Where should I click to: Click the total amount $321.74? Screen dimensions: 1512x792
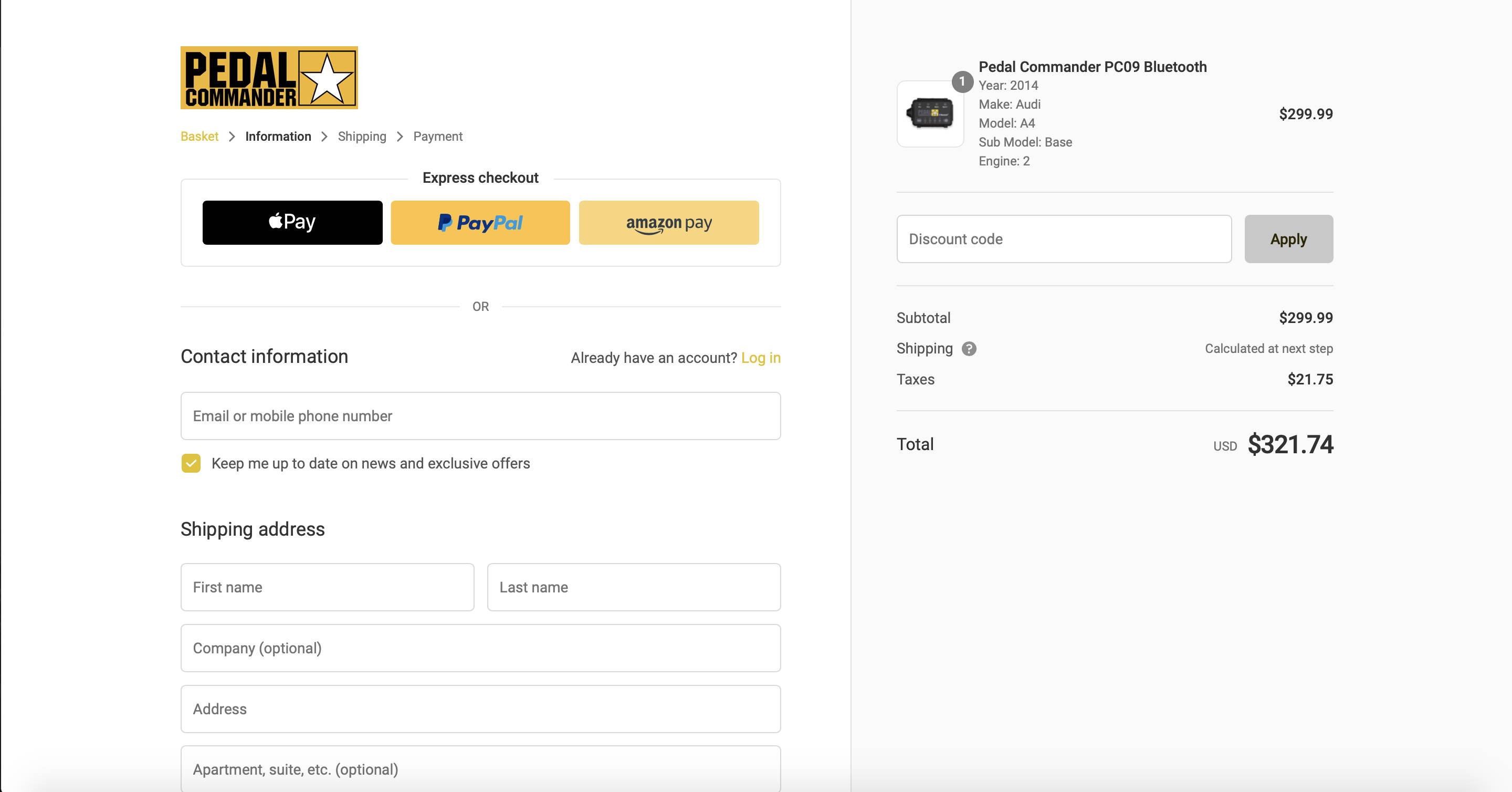click(1291, 444)
